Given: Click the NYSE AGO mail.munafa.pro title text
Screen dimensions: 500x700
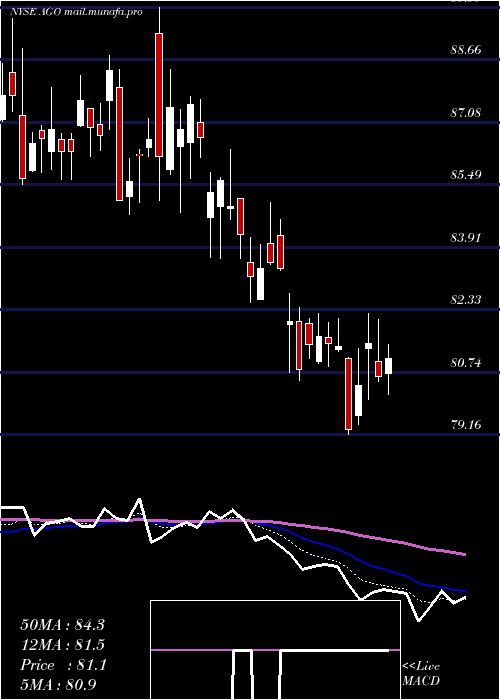Looking at the screenshot, I should click(76, 12).
